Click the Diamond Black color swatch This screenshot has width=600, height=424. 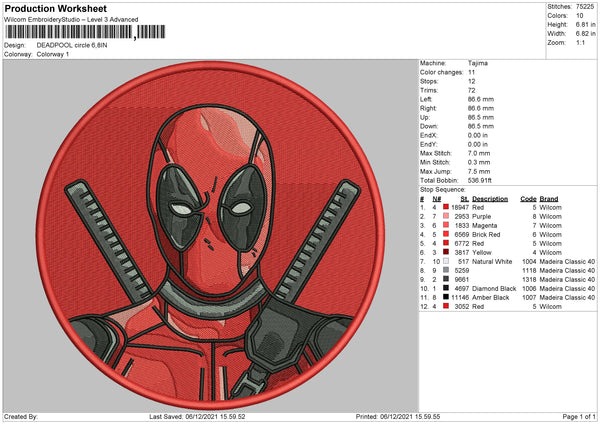point(446,288)
